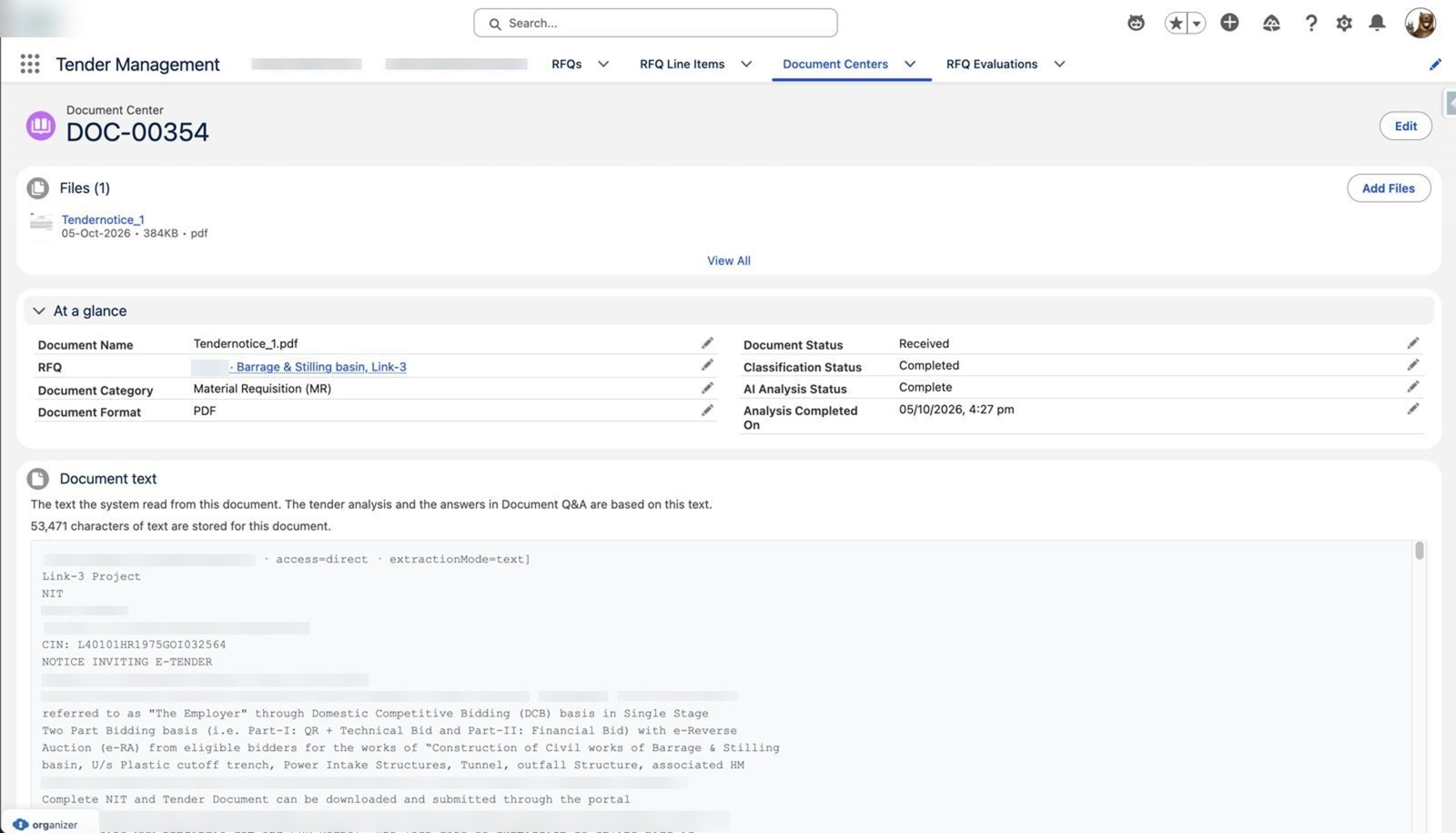
Task: Open the Files (1) related list heading
Action: pyautogui.click(x=85, y=188)
